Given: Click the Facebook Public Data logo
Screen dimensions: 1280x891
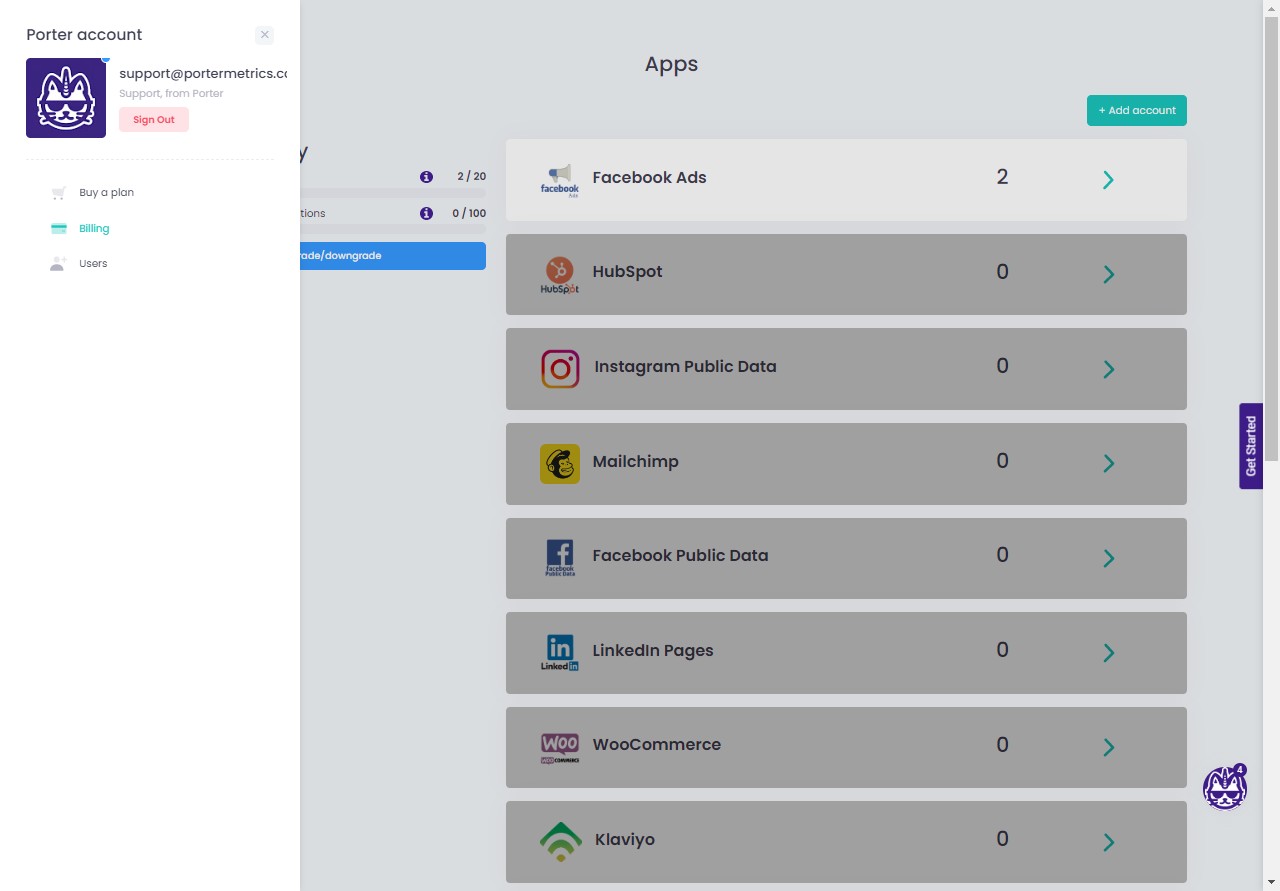Looking at the screenshot, I should pyautogui.click(x=560, y=558).
